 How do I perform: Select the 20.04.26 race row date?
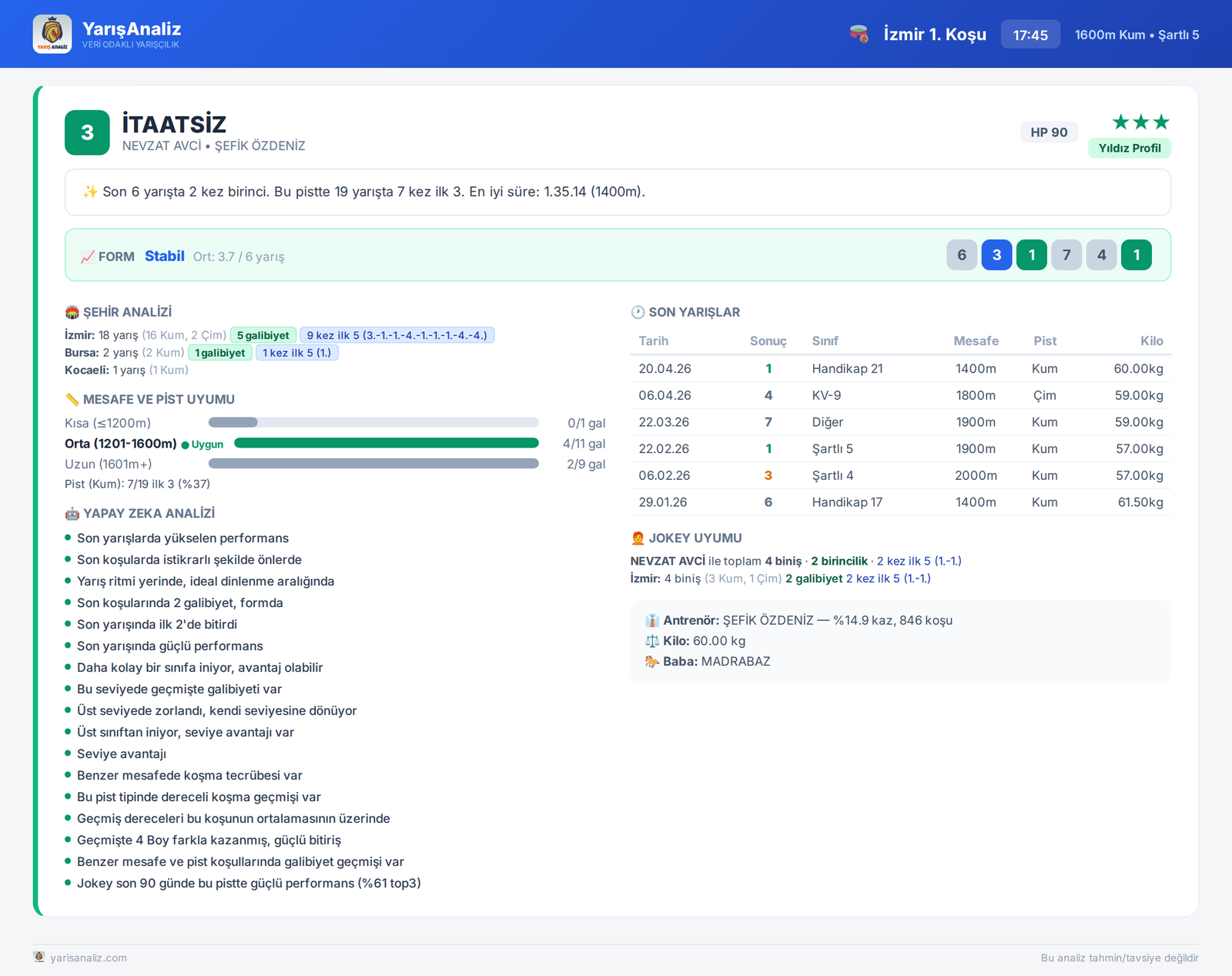pos(665,368)
